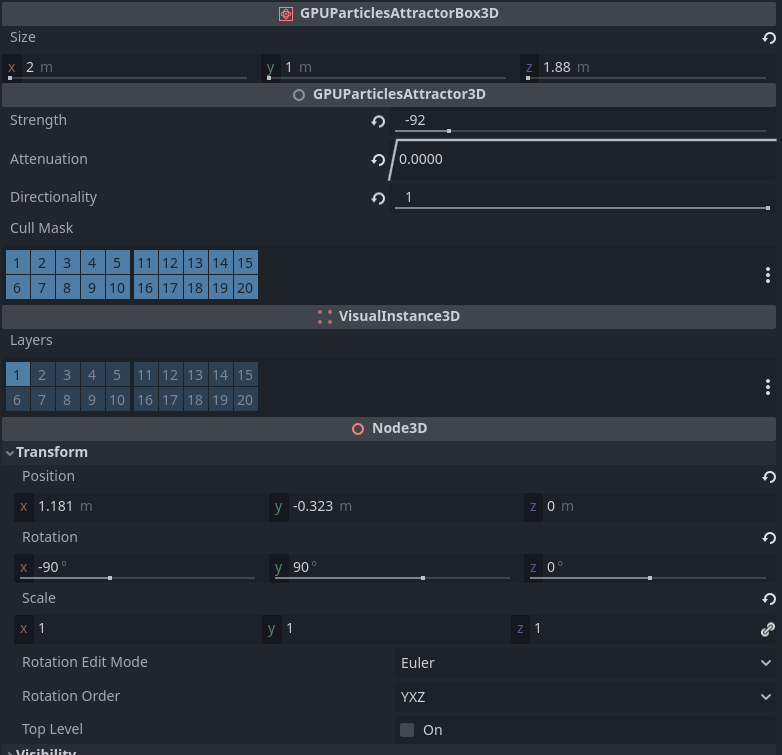This screenshot has width=782, height=755.
Task: Reset the Size property to default
Action: (768, 38)
